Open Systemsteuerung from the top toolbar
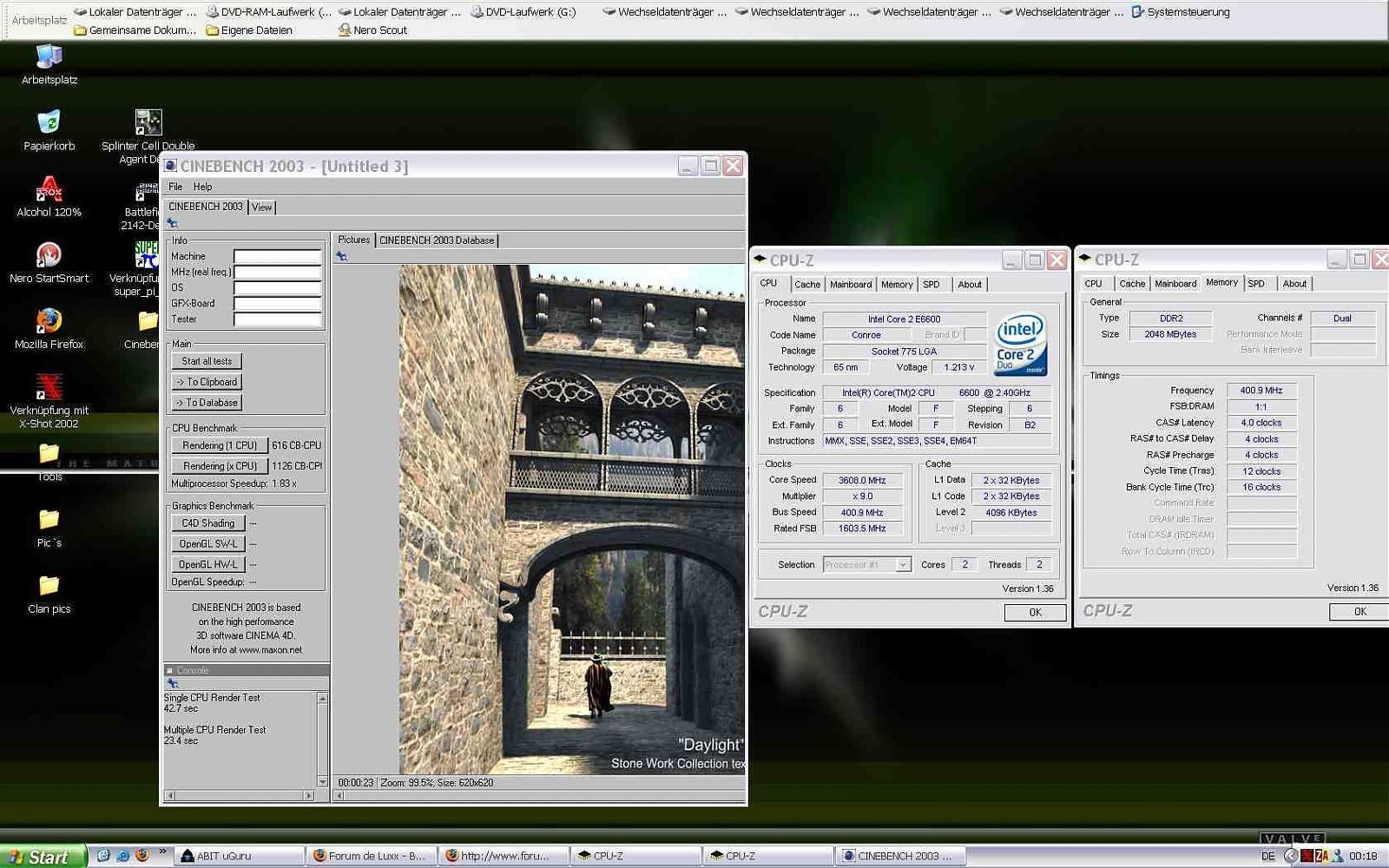This screenshot has height=868, width=1389. tap(1181, 12)
